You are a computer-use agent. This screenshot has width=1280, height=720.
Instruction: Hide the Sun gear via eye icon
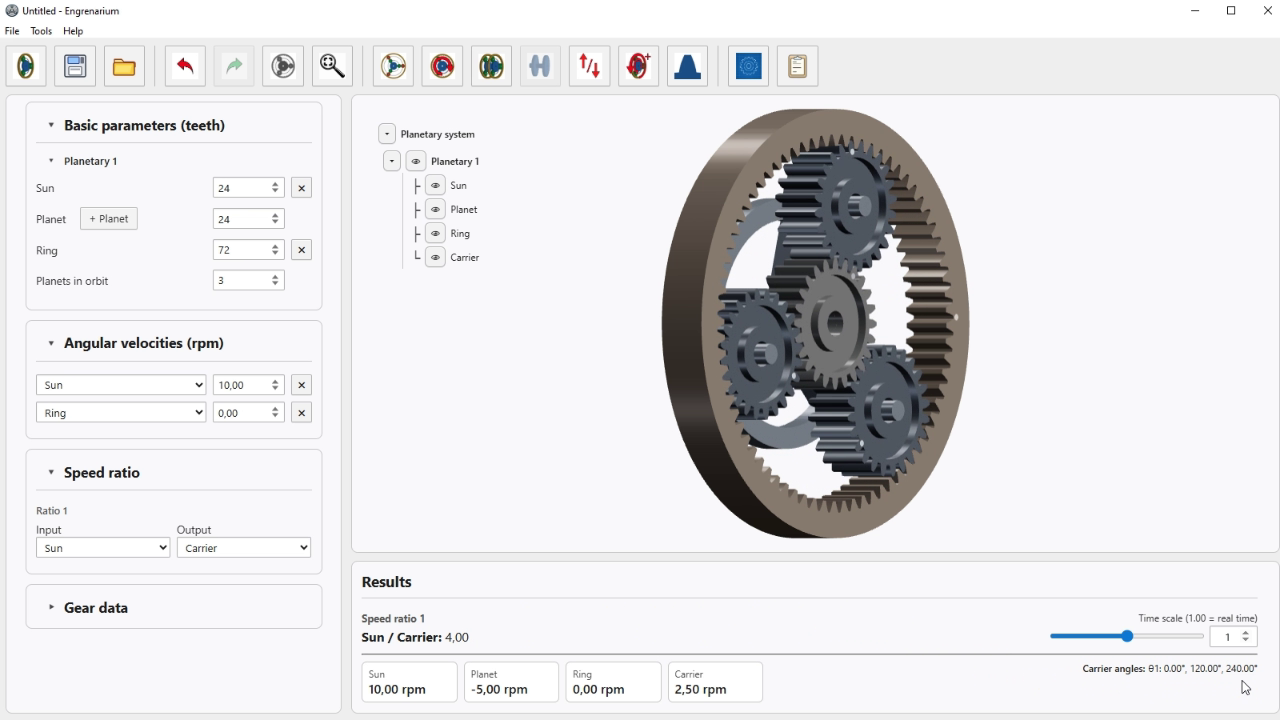click(435, 185)
